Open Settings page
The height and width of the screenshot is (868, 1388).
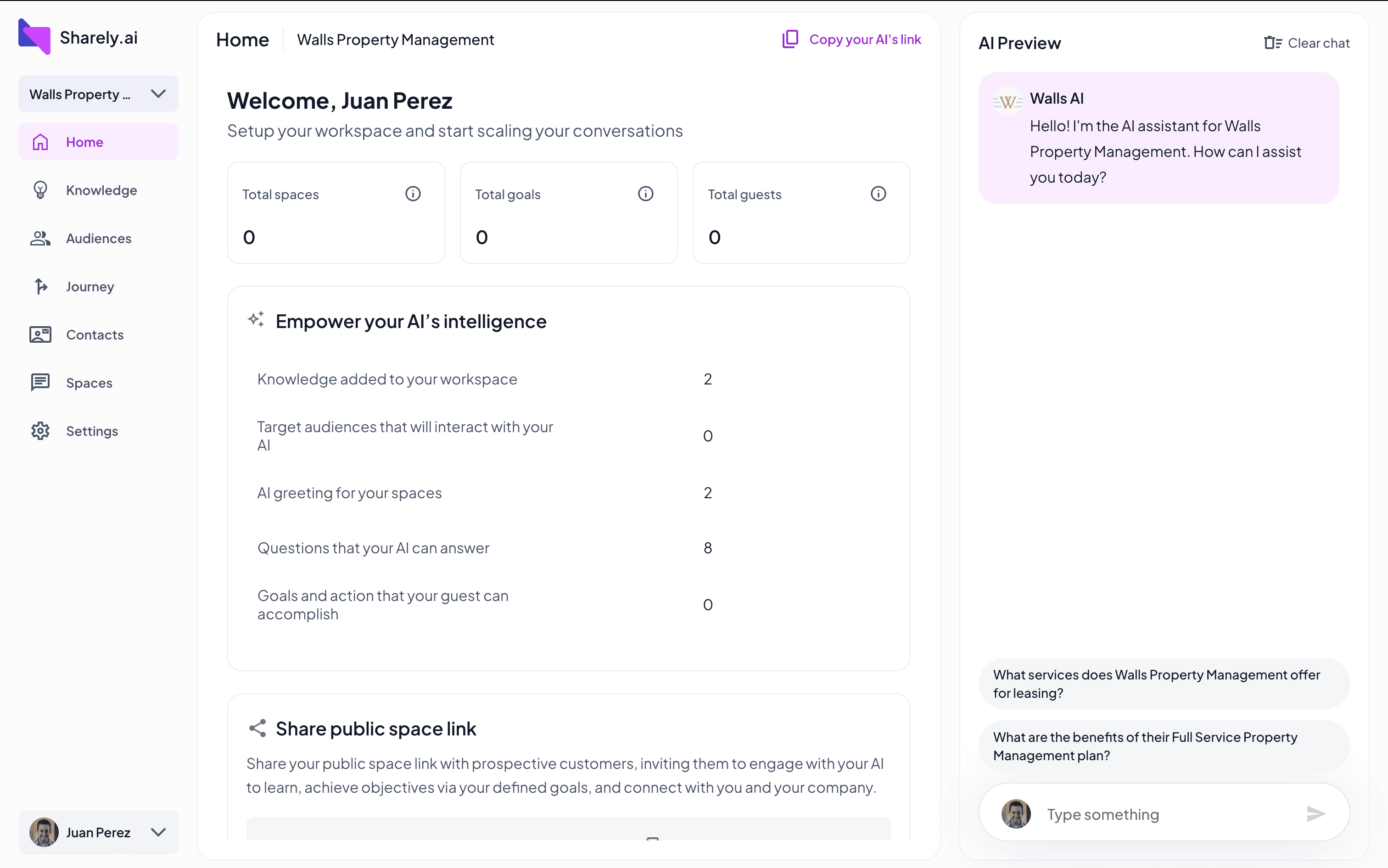(x=98, y=431)
